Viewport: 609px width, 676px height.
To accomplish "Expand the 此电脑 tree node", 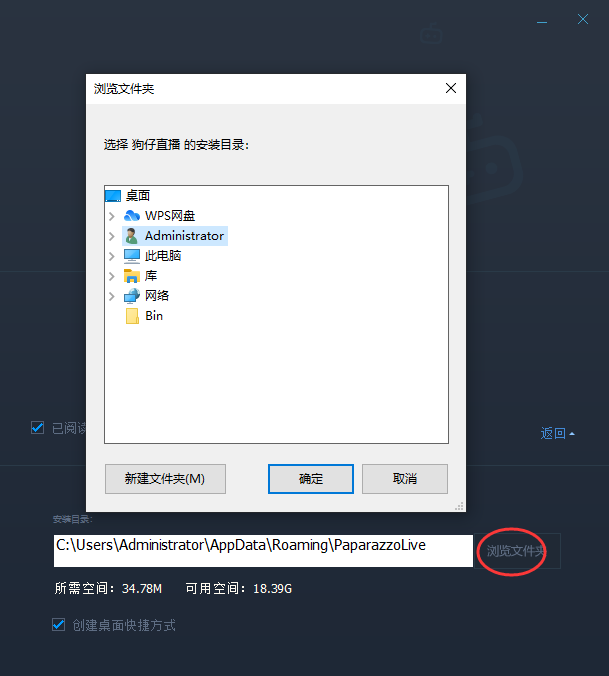I will (x=112, y=256).
